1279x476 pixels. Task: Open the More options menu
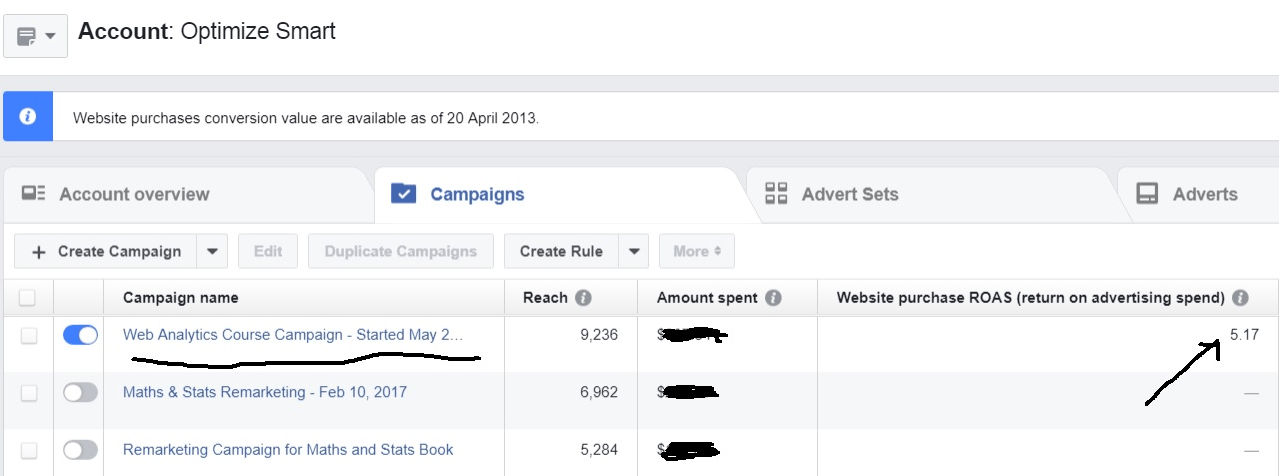point(696,252)
